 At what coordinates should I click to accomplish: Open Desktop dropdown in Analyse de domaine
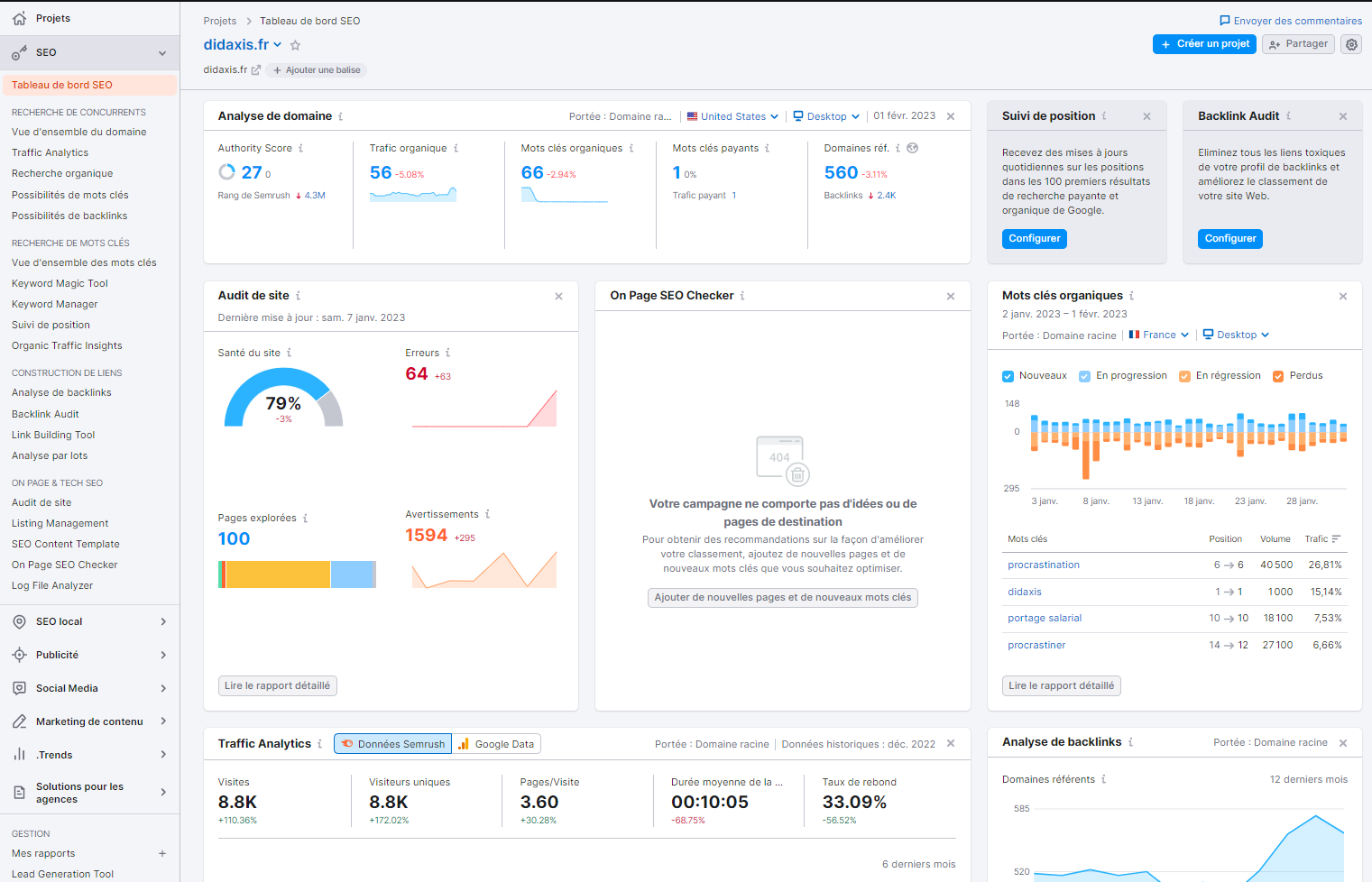826,116
